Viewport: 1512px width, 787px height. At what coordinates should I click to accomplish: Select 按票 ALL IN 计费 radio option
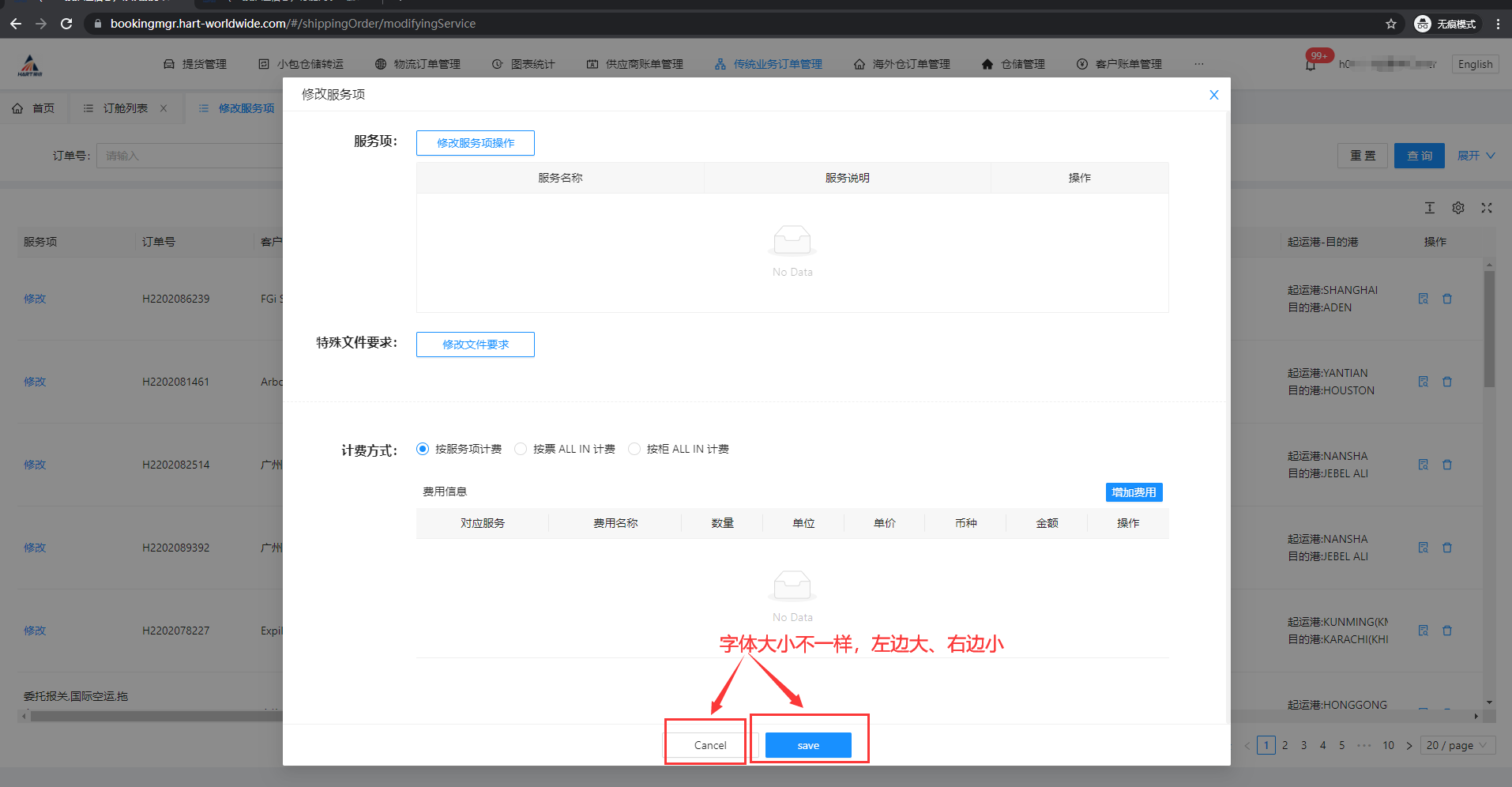[x=521, y=449]
